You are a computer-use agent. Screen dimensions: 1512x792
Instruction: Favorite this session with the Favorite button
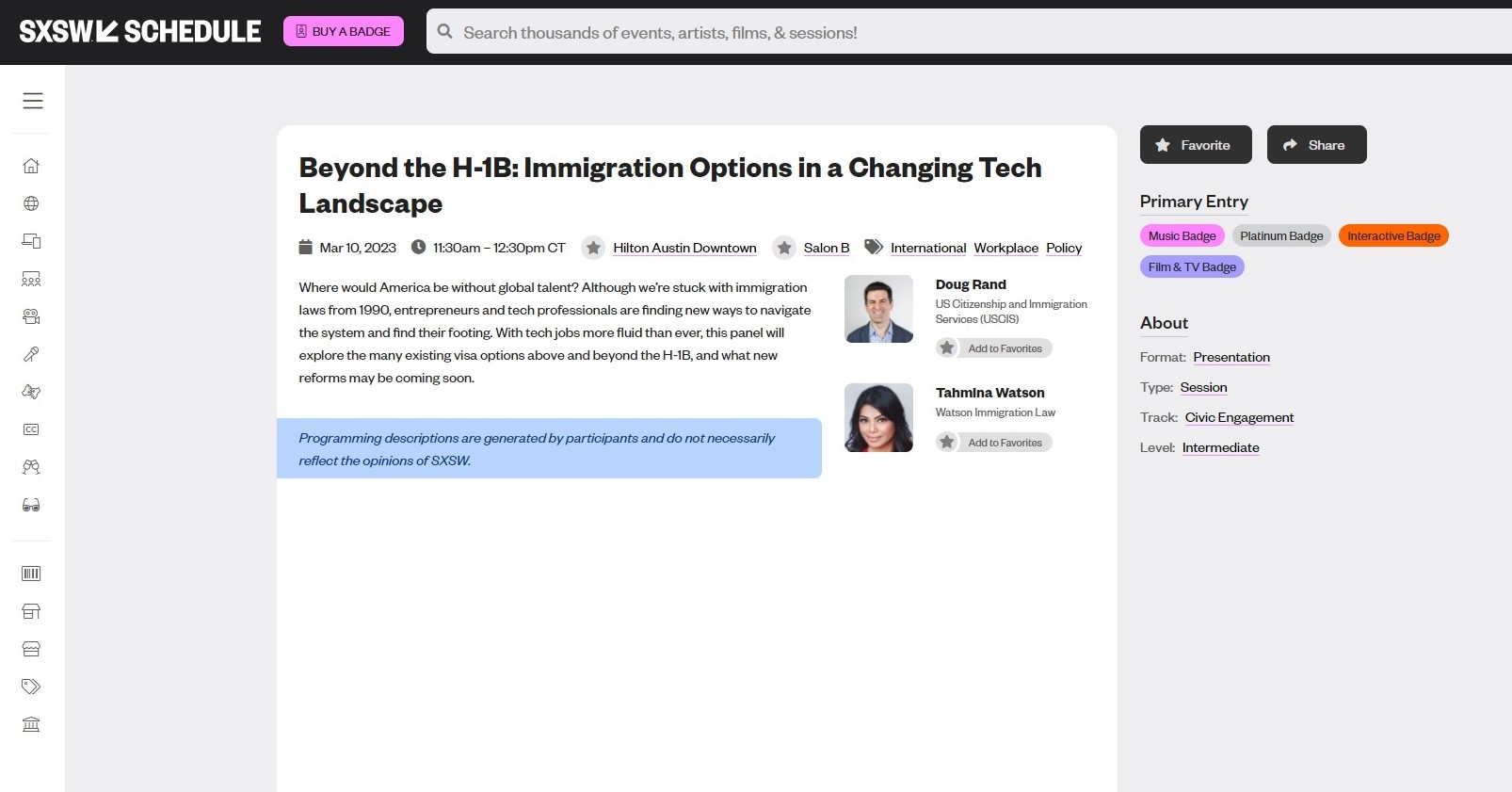click(x=1196, y=145)
